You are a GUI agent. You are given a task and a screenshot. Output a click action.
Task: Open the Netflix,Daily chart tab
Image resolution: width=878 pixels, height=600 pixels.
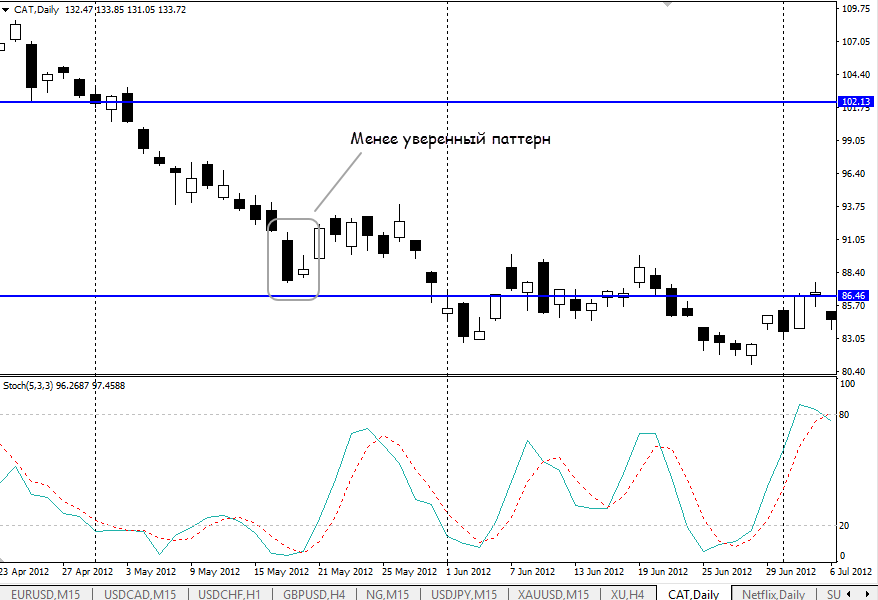tap(773, 594)
